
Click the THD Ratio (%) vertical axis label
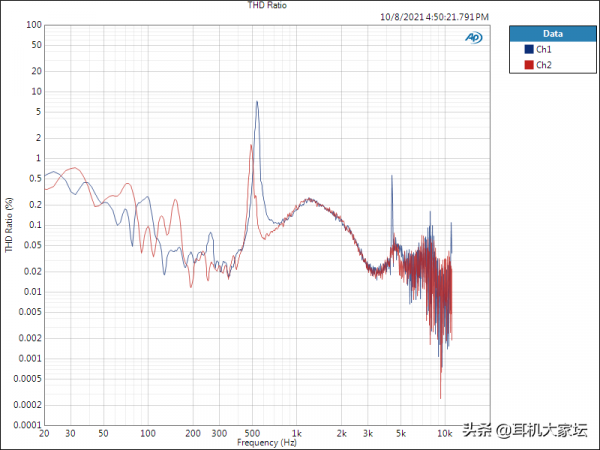click(9, 225)
